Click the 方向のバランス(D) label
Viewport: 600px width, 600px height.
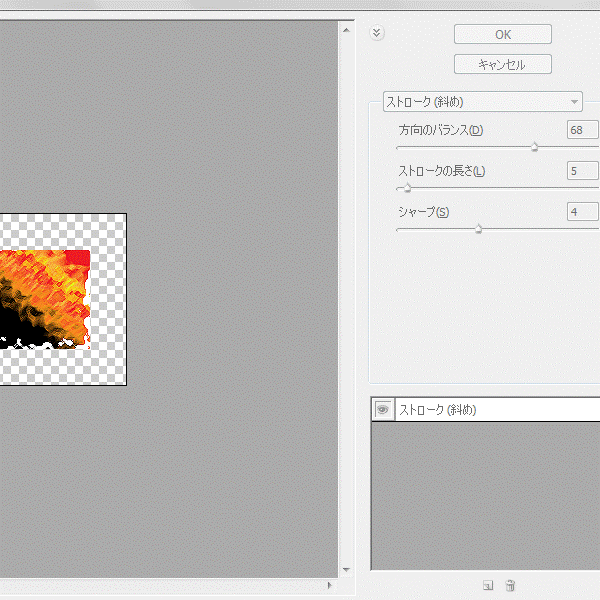coord(441,130)
